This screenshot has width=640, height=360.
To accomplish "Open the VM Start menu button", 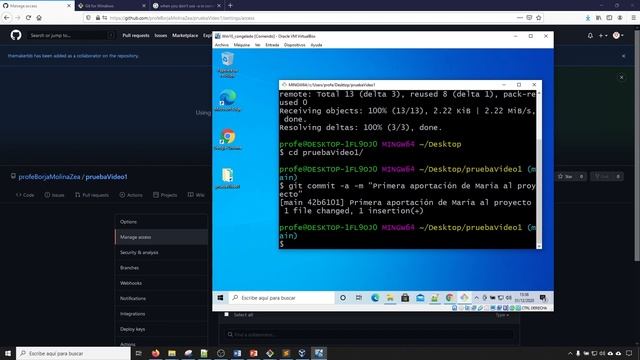I will coord(220,298).
